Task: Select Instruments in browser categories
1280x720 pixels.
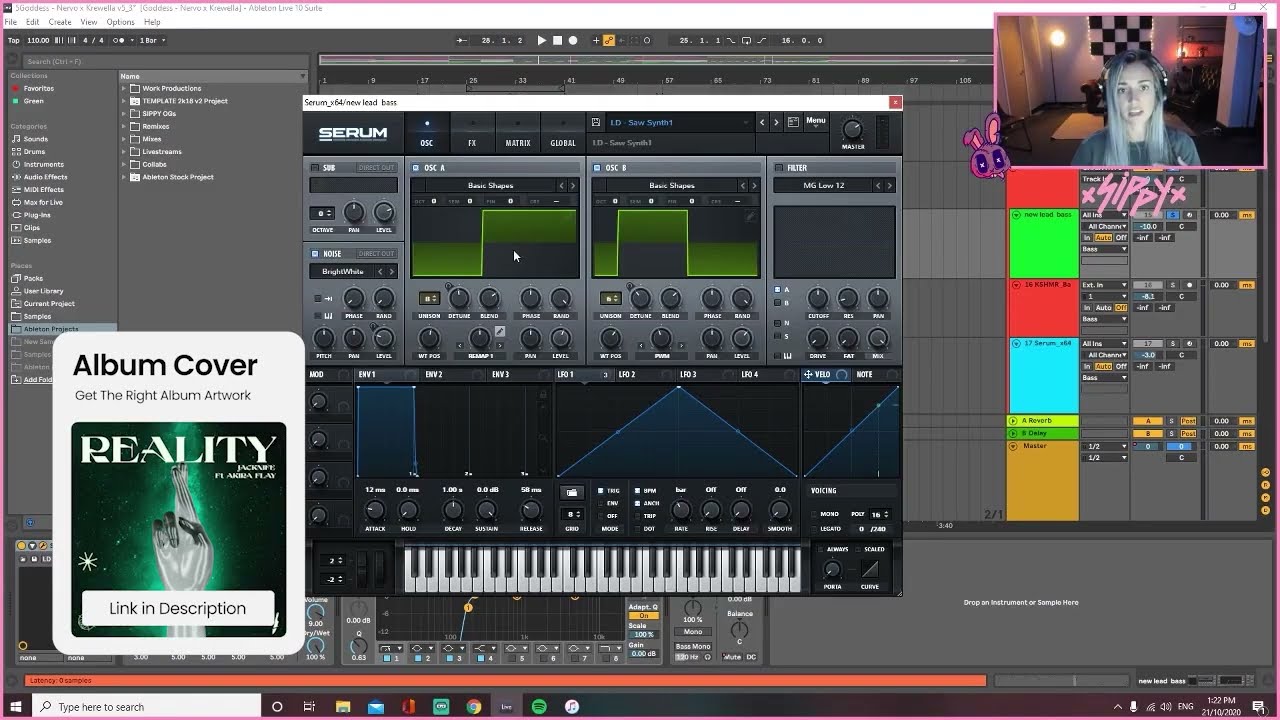Action: (43, 164)
